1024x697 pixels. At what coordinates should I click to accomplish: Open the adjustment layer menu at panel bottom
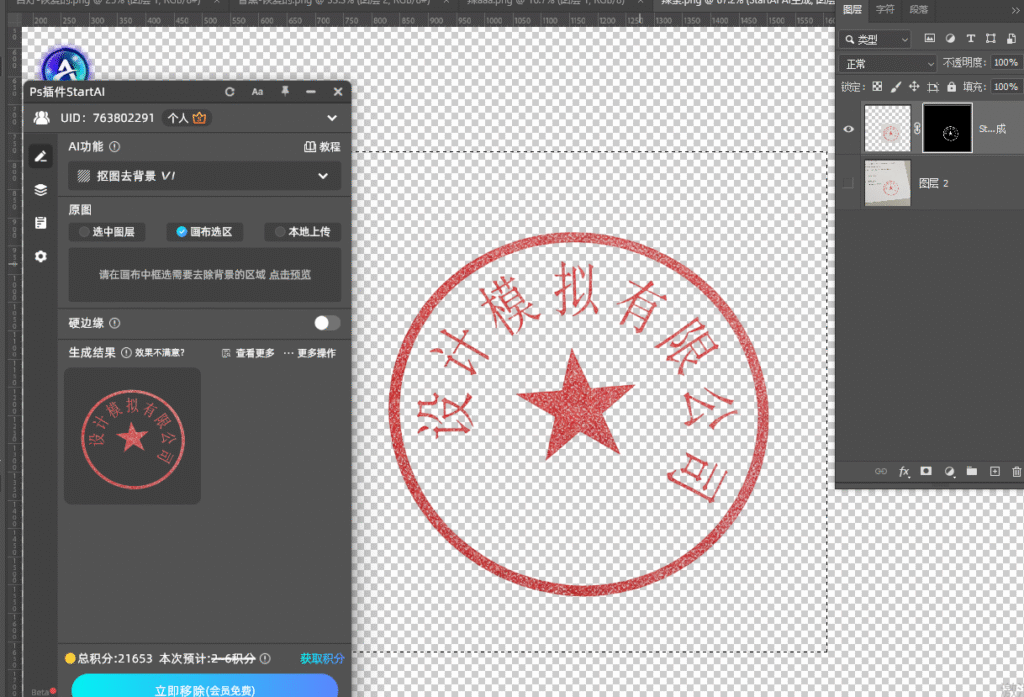point(950,472)
